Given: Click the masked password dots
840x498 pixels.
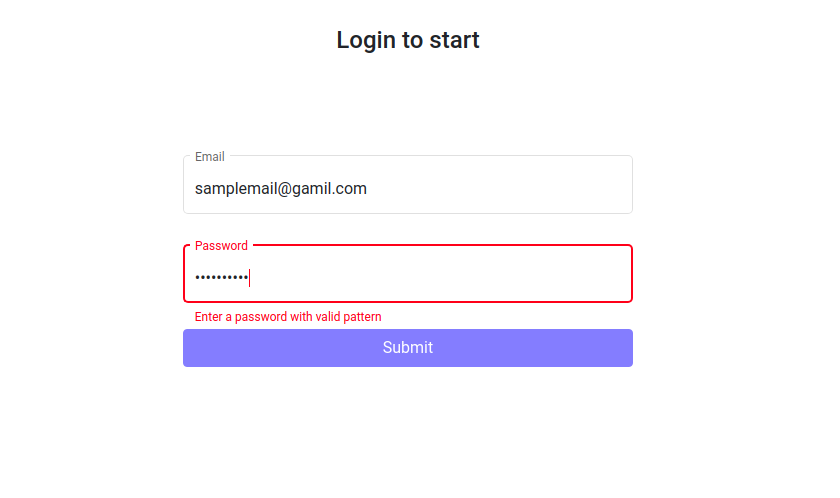Looking at the screenshot, I should 221,277.
